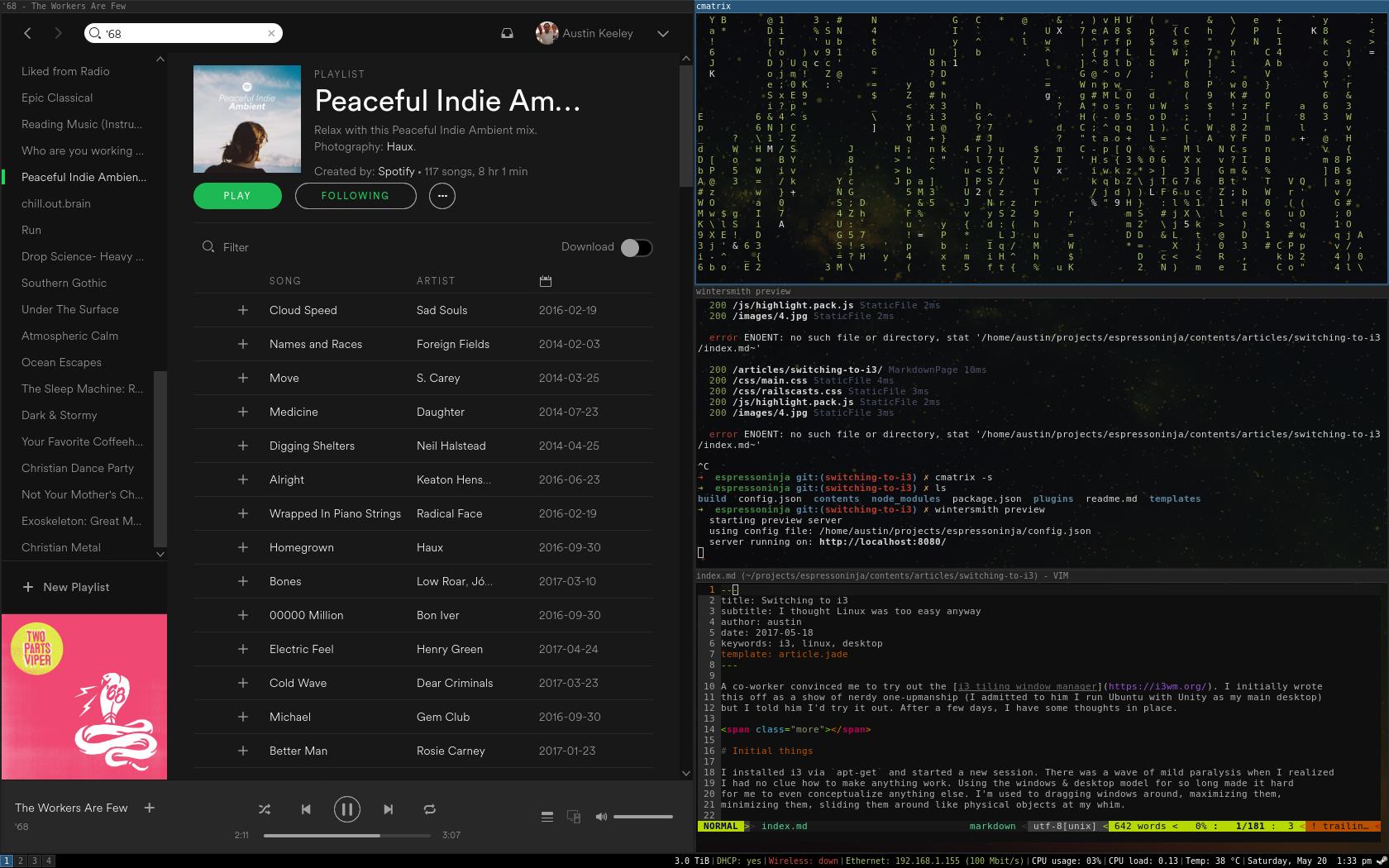Image resolution: width=1389 pixels, height=868 pixels.
Task: Click track list scrollbar up arrow
Action: click(685, 59)
